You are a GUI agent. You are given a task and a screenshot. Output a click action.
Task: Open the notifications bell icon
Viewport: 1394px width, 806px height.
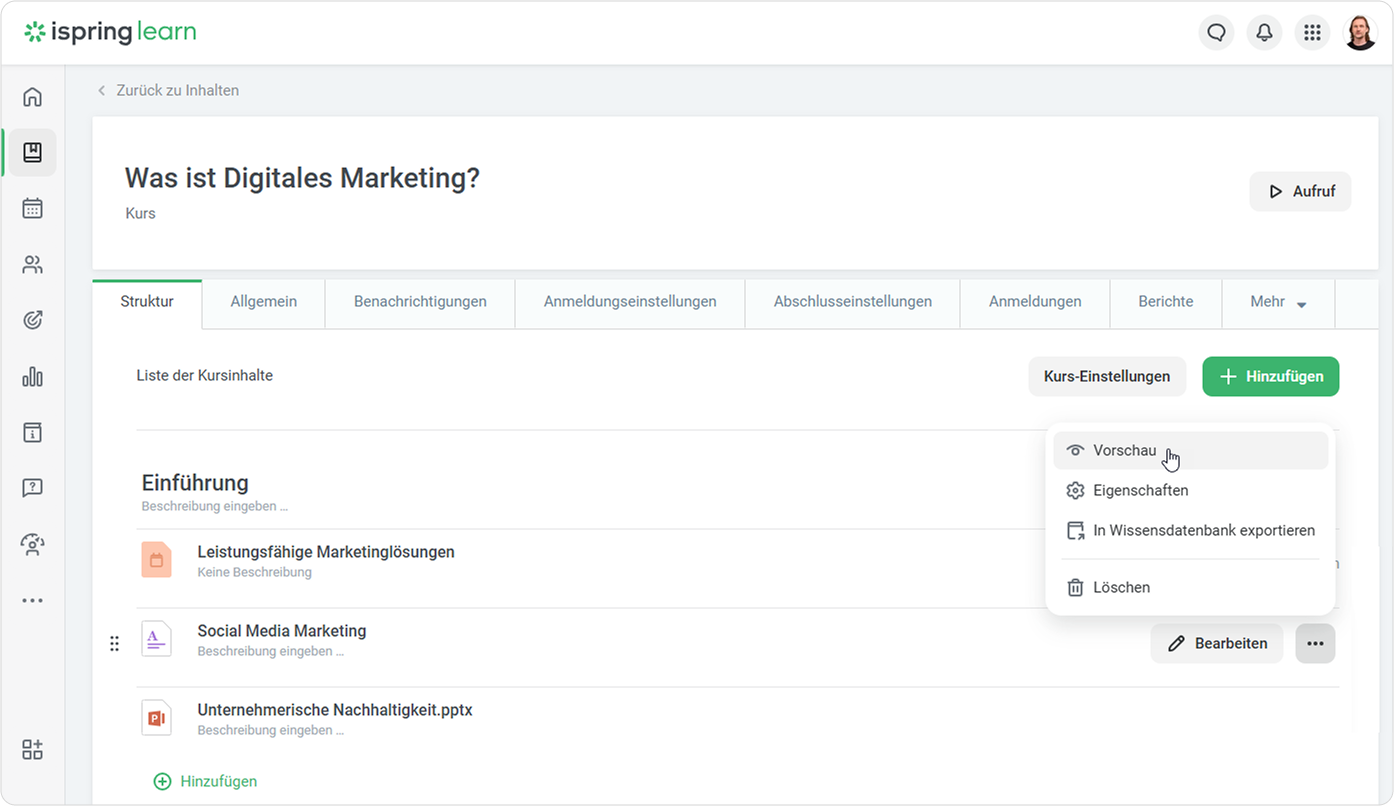tap(1264, 33)
